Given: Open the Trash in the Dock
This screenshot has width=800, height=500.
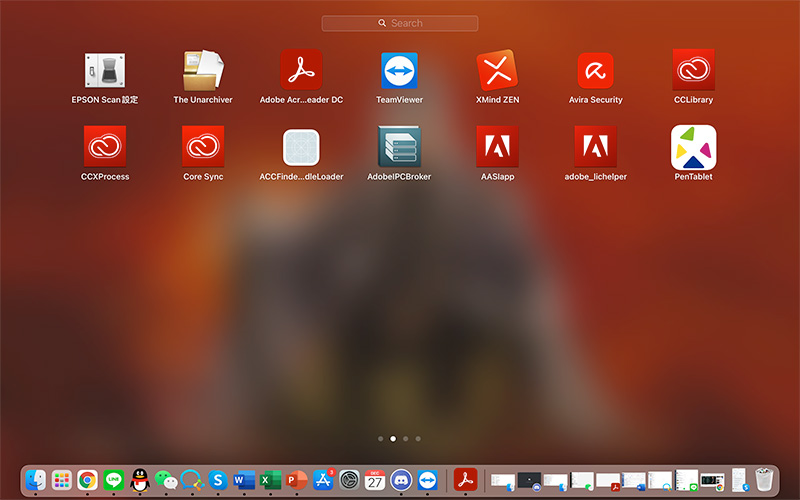Looking at the screenshot, I should tap(764, 480).
